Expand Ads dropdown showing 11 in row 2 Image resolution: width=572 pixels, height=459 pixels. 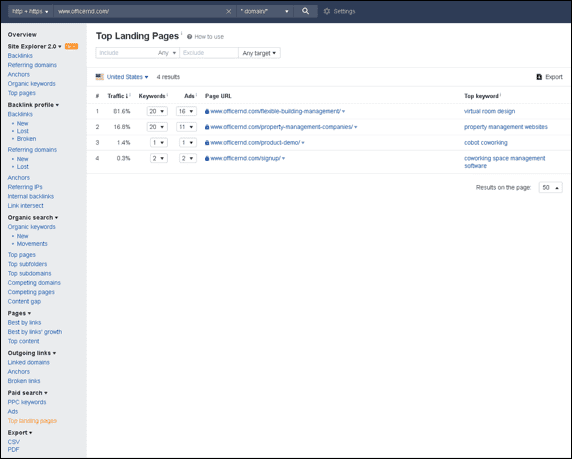pos(186,127)
